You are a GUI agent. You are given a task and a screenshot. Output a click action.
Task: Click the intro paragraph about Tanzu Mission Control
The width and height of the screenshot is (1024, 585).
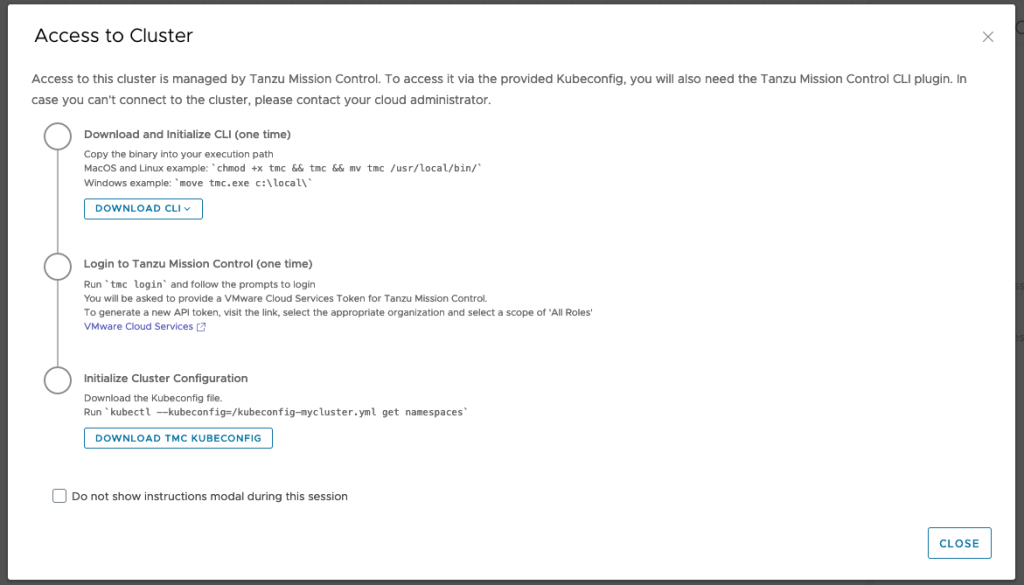tap(499, 89)
